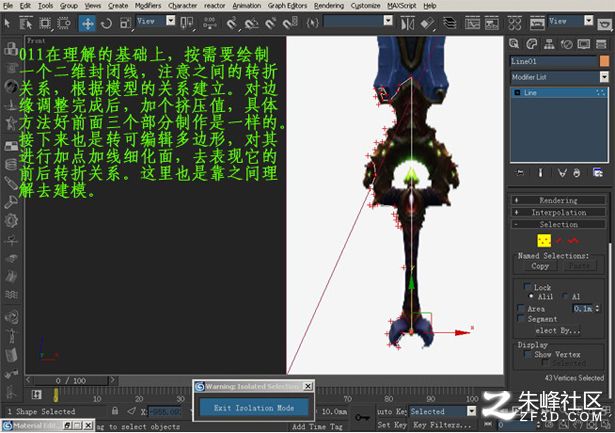Activate the Select and Rotate tool

pyautogui.click(x=106, y=23)
